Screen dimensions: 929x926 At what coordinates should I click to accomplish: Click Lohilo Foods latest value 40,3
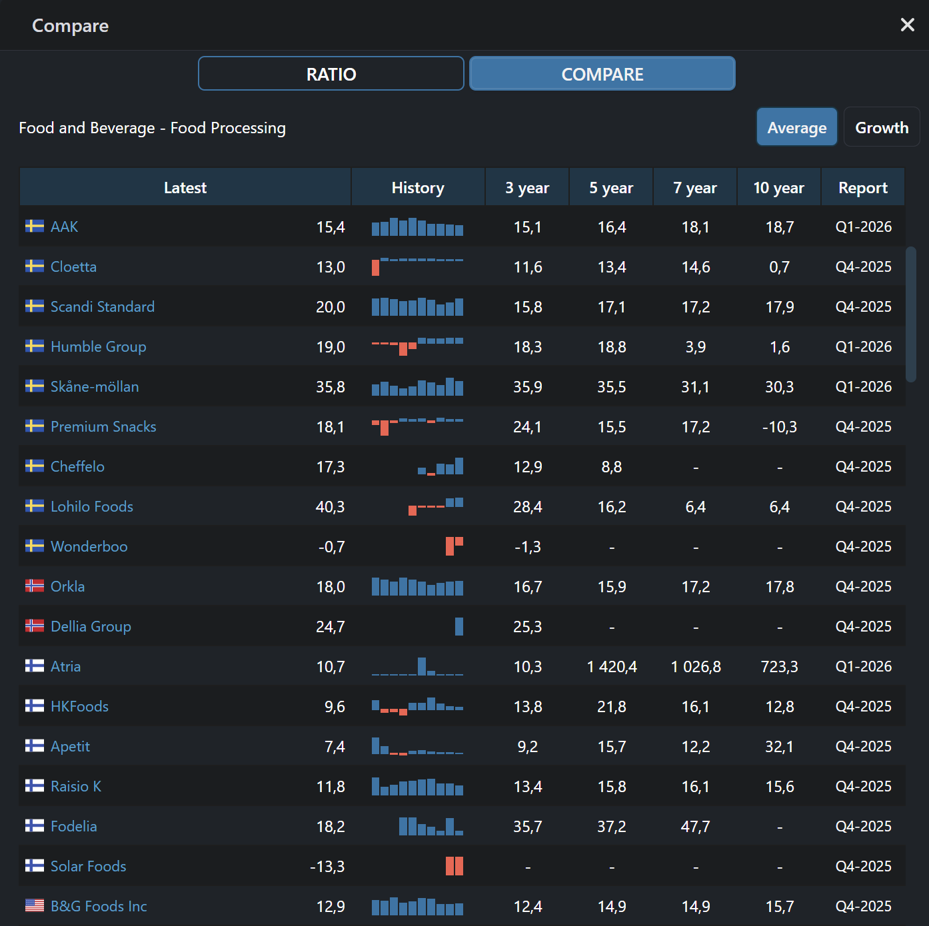point(330,507)
